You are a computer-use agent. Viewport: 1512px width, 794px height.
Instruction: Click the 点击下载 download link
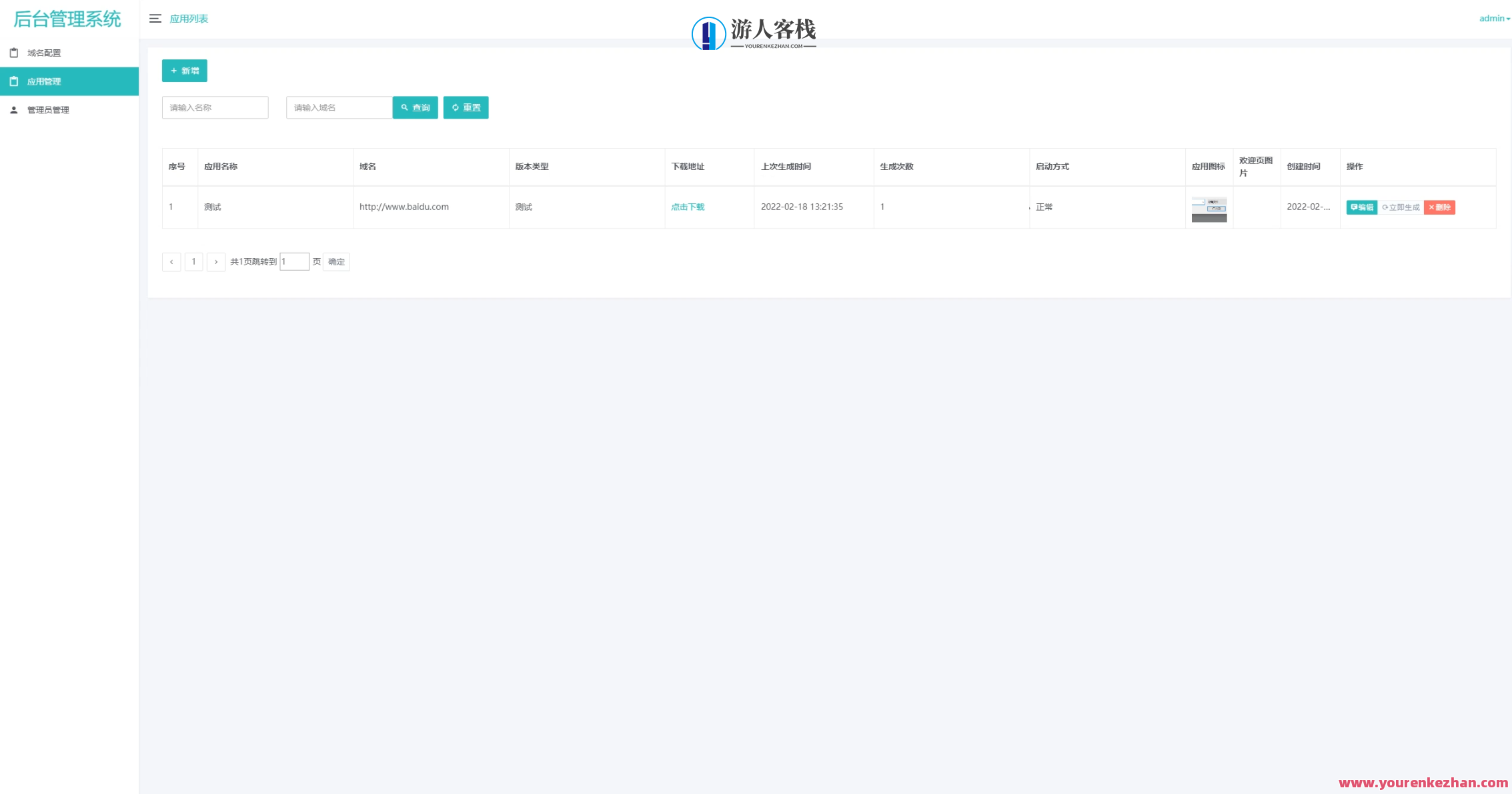[x=687, y=207]
